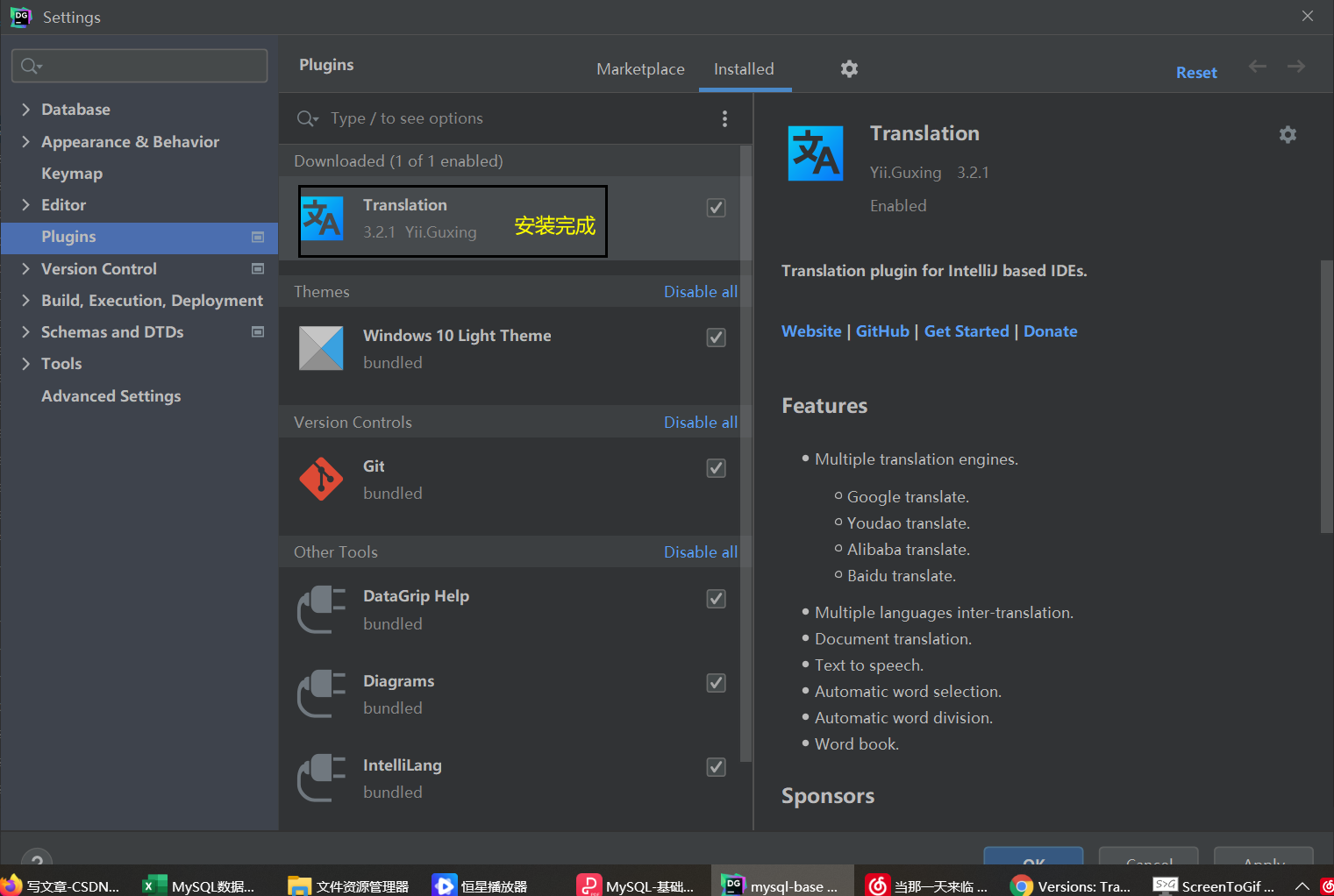Click the IntelliLang plug icon
The height and width of the screenshot is (896, 1334).
[321, 778]
